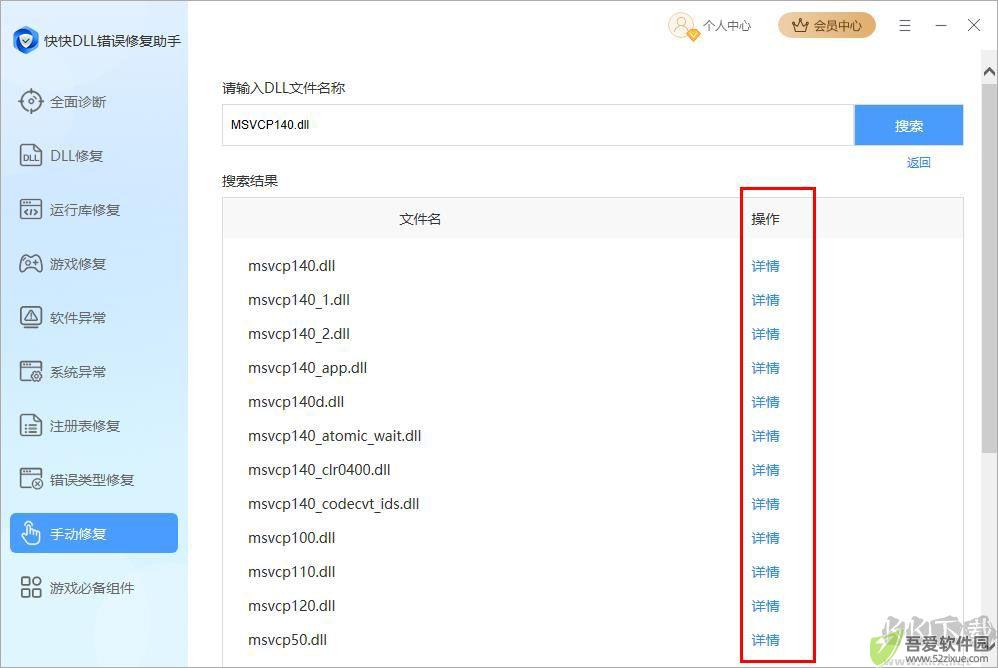View 详情 for msvcp50.dll

coord(765,640)
